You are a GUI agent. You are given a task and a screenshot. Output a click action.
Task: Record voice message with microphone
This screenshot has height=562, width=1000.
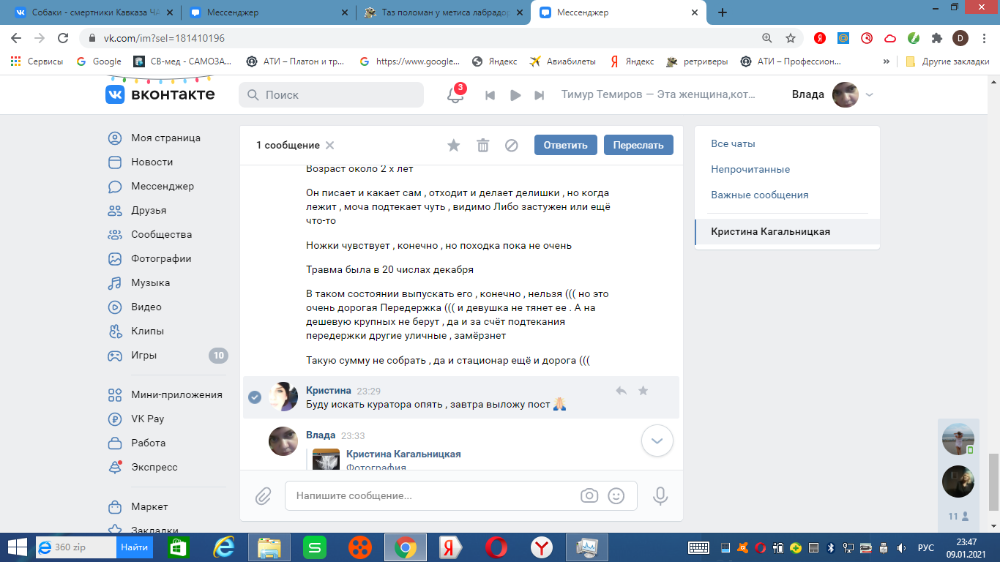(x=660, y=496)
